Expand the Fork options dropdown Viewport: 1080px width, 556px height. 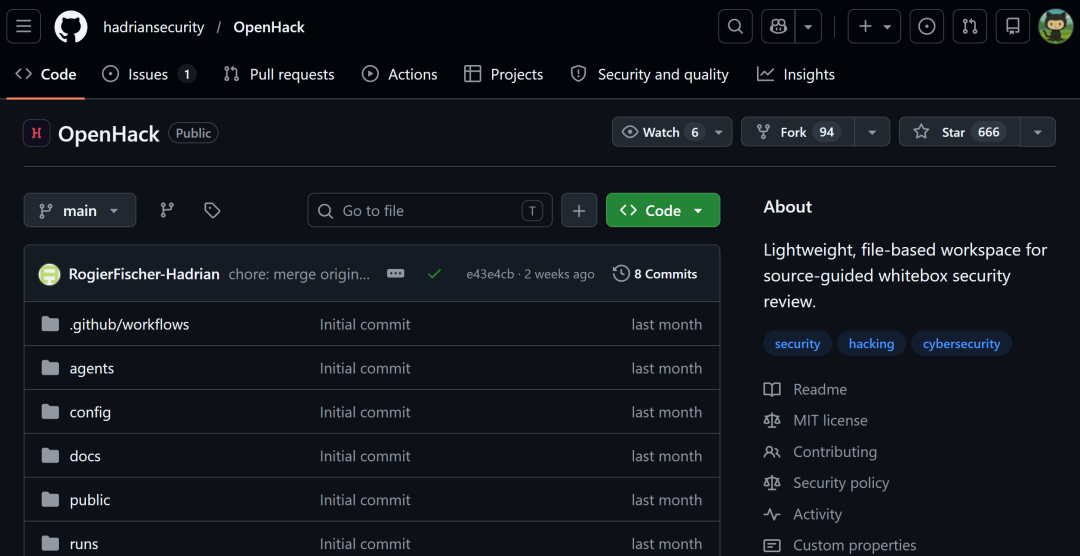click(x=872, y=132)
